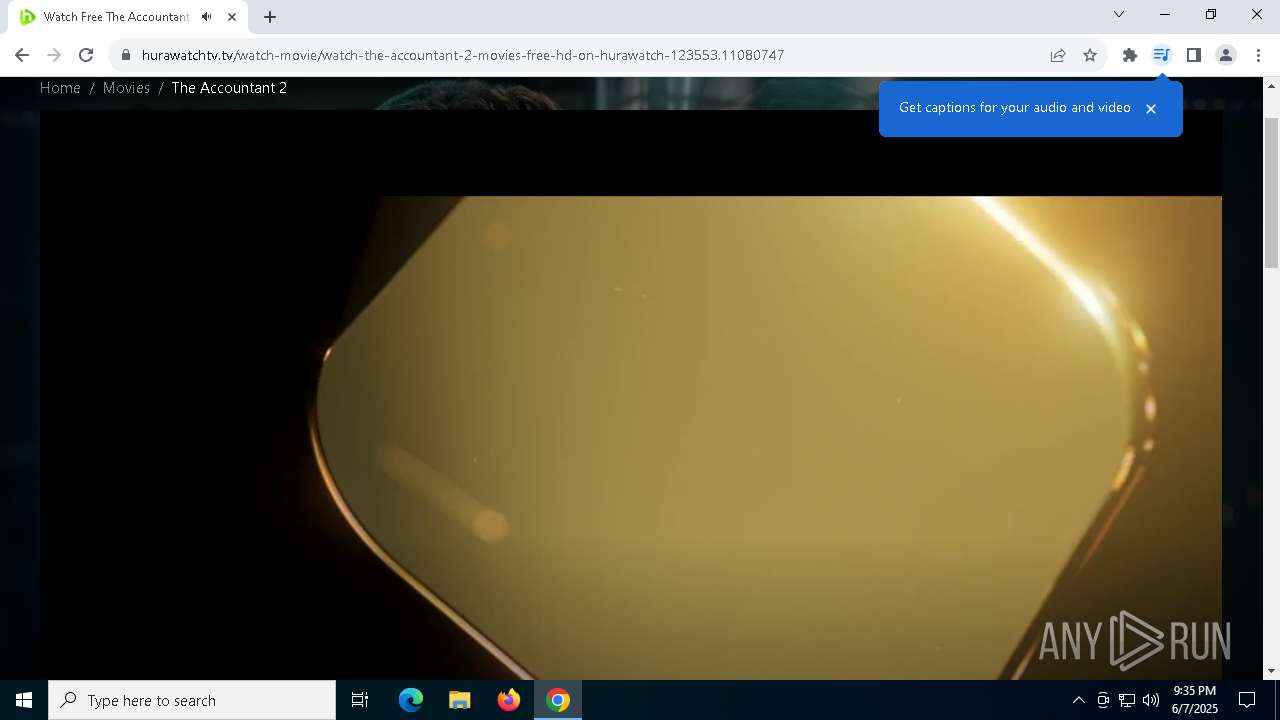This screenshot has width=1280, height=720.
Task: Open the Movies breadcrumb link
Action: point(126,88)
